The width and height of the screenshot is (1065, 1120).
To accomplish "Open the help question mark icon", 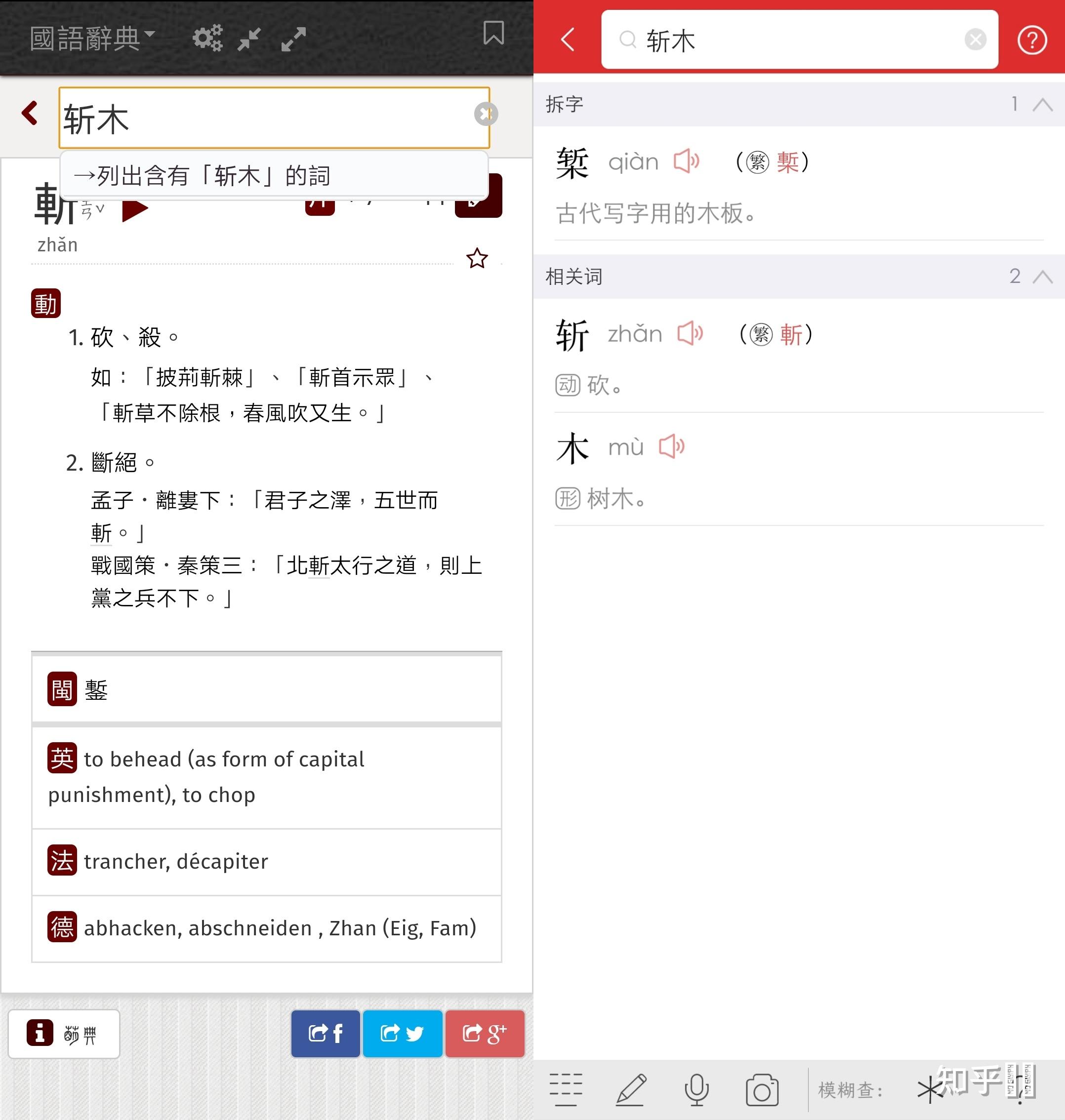I will [1031, 40].
